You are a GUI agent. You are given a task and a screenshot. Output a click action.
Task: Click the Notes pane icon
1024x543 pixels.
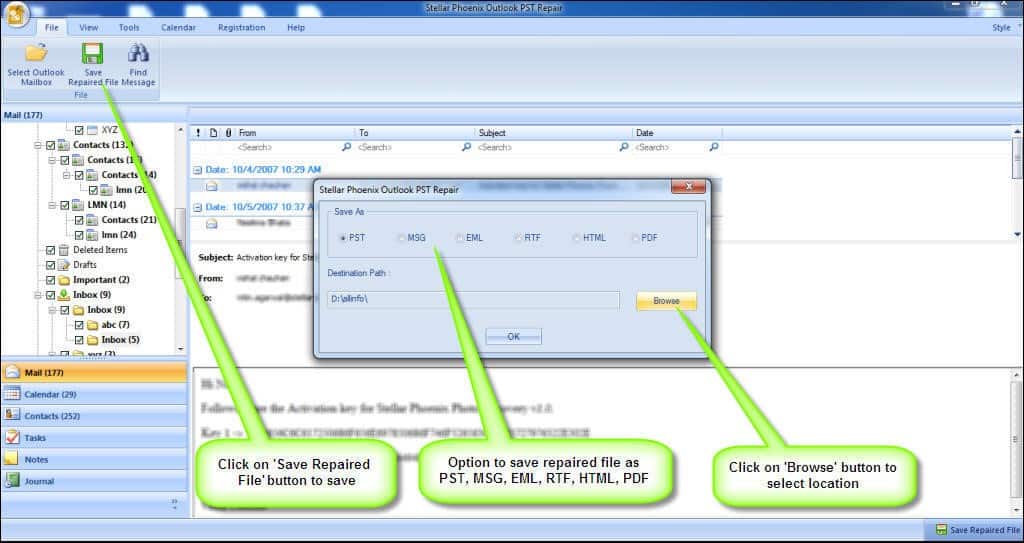[x=12, y=459]
